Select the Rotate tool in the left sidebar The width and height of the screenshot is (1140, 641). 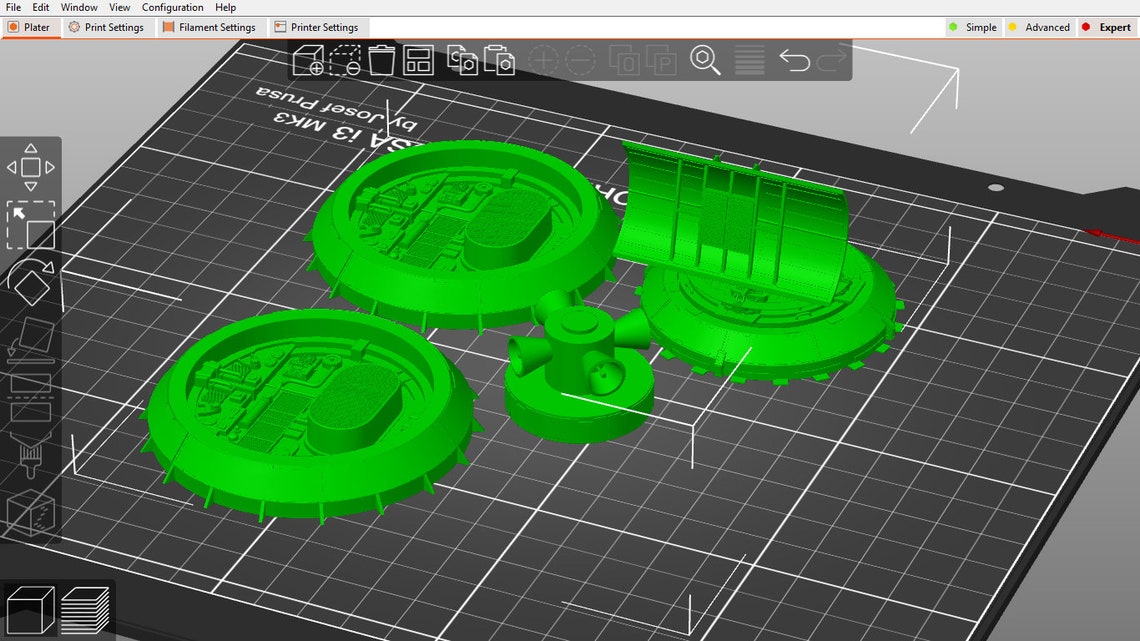[31, 282]
